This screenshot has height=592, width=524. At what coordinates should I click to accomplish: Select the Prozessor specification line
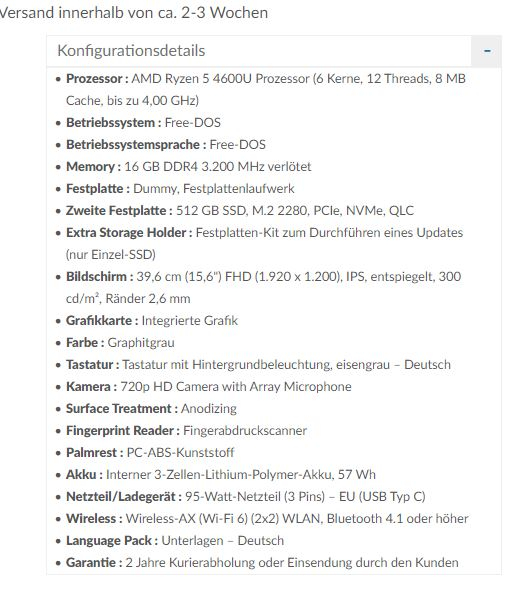[x=266, y=89]
